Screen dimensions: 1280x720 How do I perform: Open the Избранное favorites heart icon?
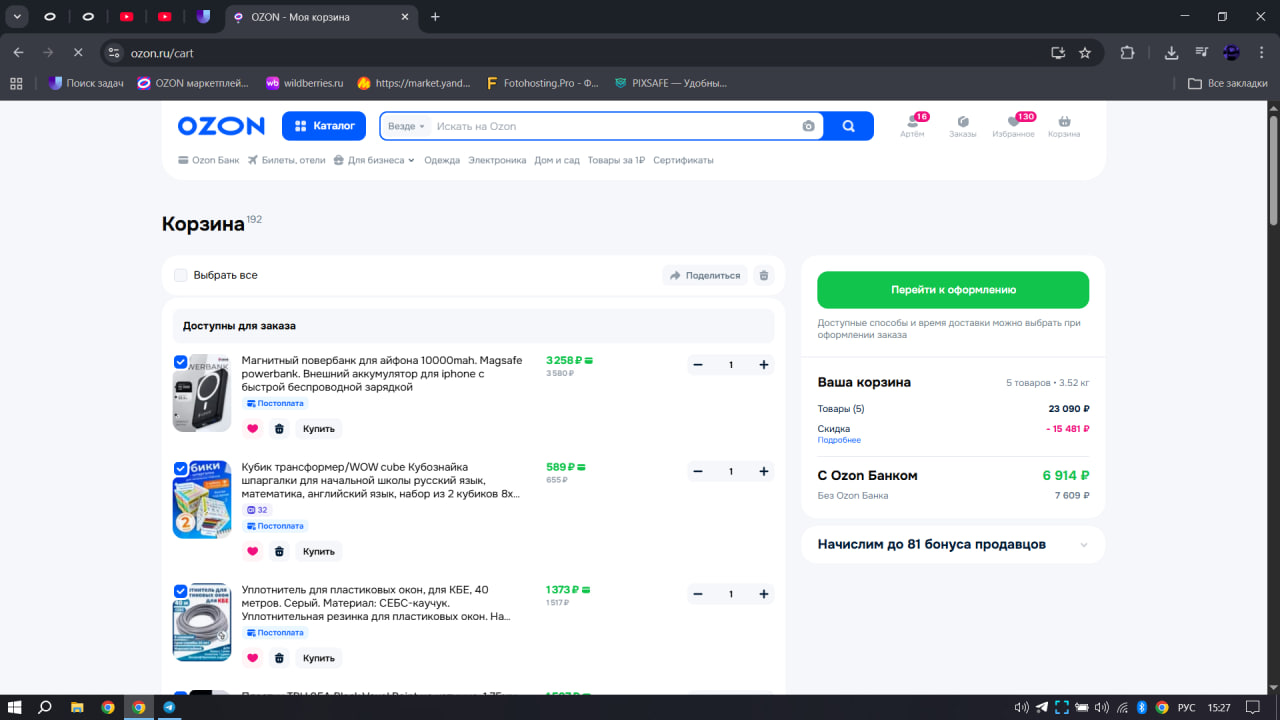(1013, 122)
